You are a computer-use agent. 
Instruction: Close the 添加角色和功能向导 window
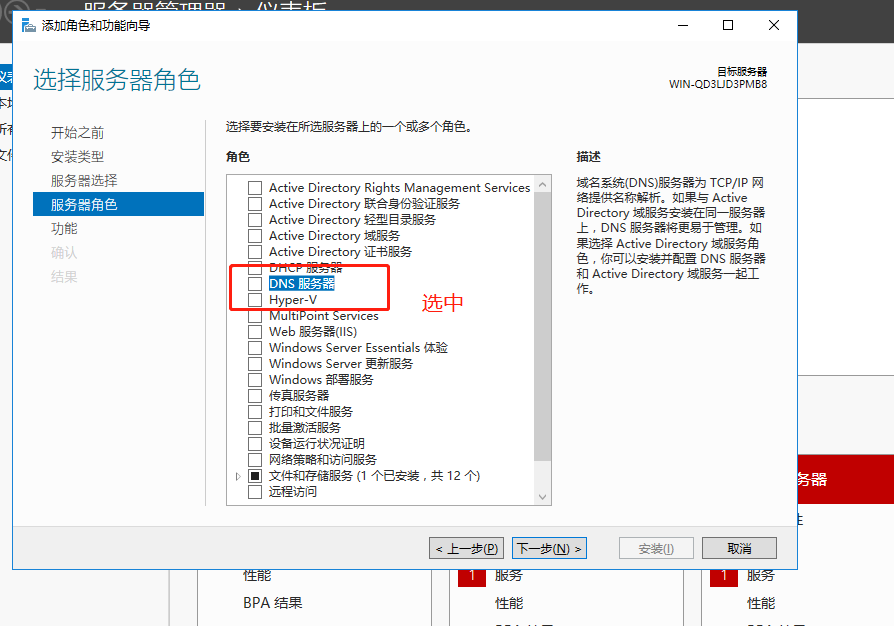pos(774,26)
